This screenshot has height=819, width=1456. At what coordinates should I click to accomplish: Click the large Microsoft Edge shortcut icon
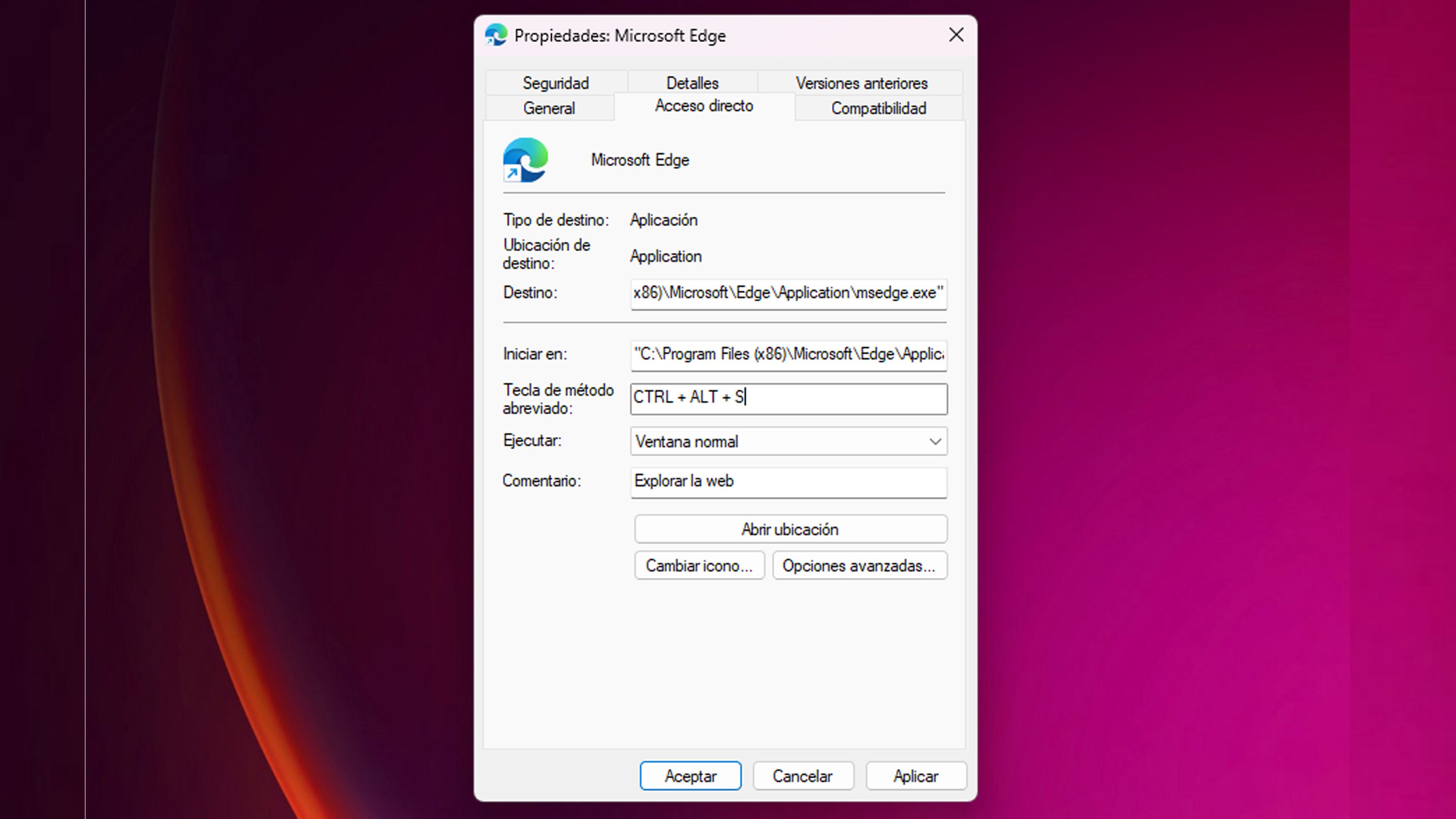(525, 160)
